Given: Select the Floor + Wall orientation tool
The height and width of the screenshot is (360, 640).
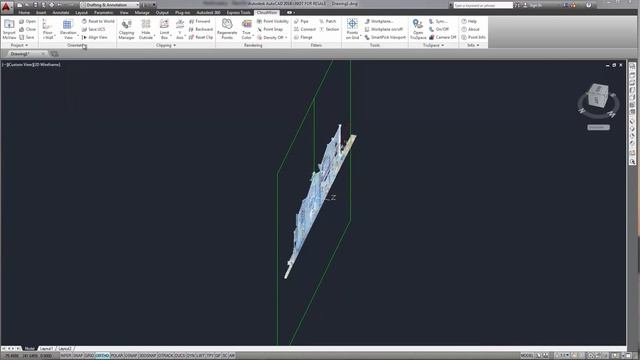Looking at the screenshot, I should [48, 29].
